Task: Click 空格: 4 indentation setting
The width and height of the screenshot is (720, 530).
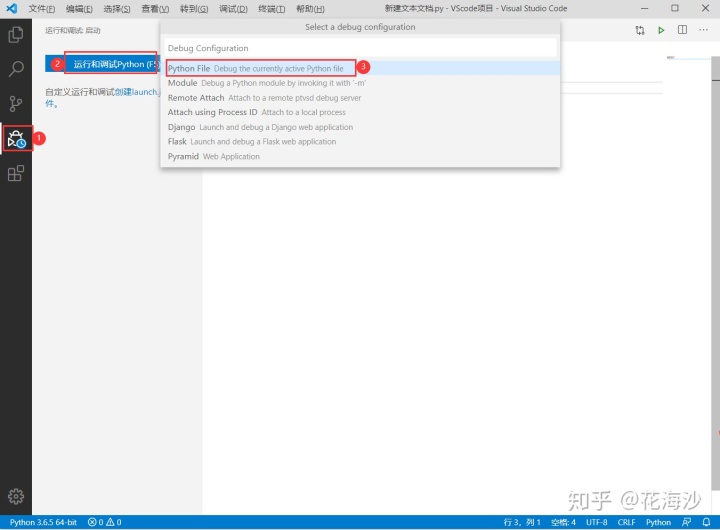Action: click(563, 522)
